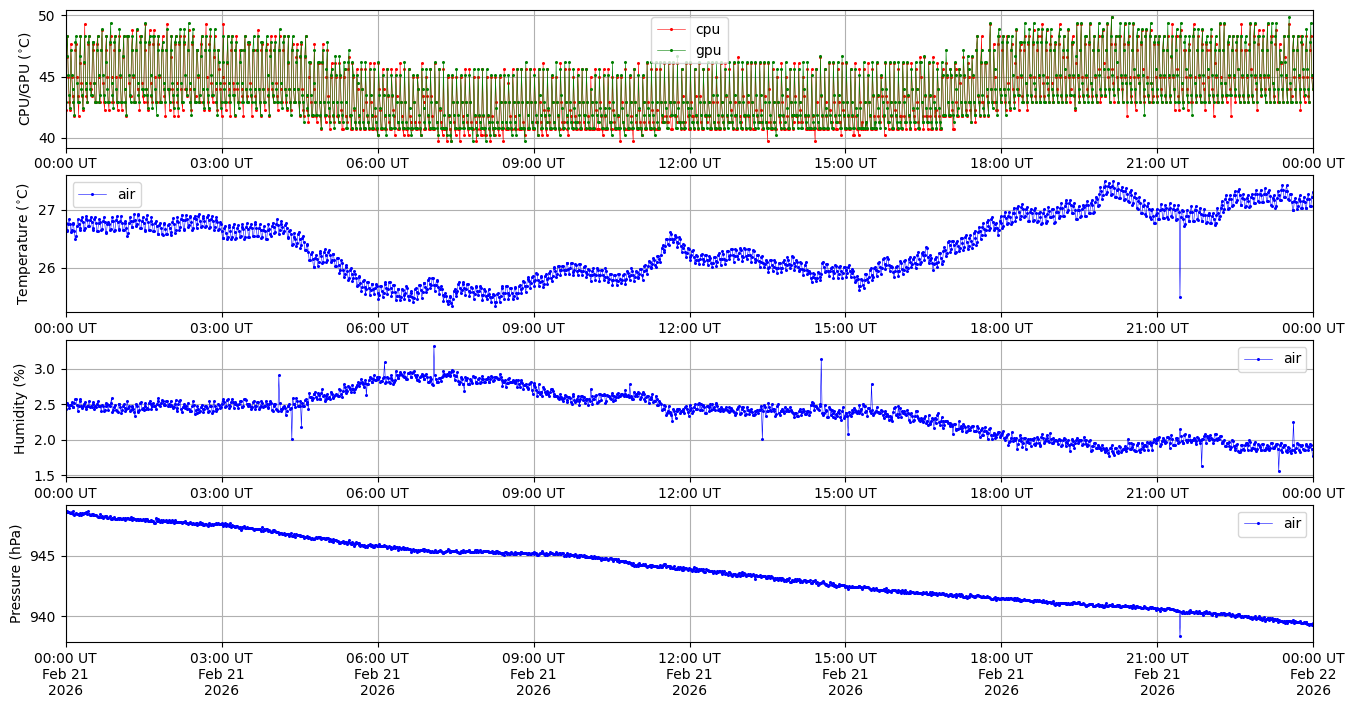Viewport: 1354px width, 708px height.
Task: Click the Temperature (°C) y-axis label
Action: coord(24,244)
